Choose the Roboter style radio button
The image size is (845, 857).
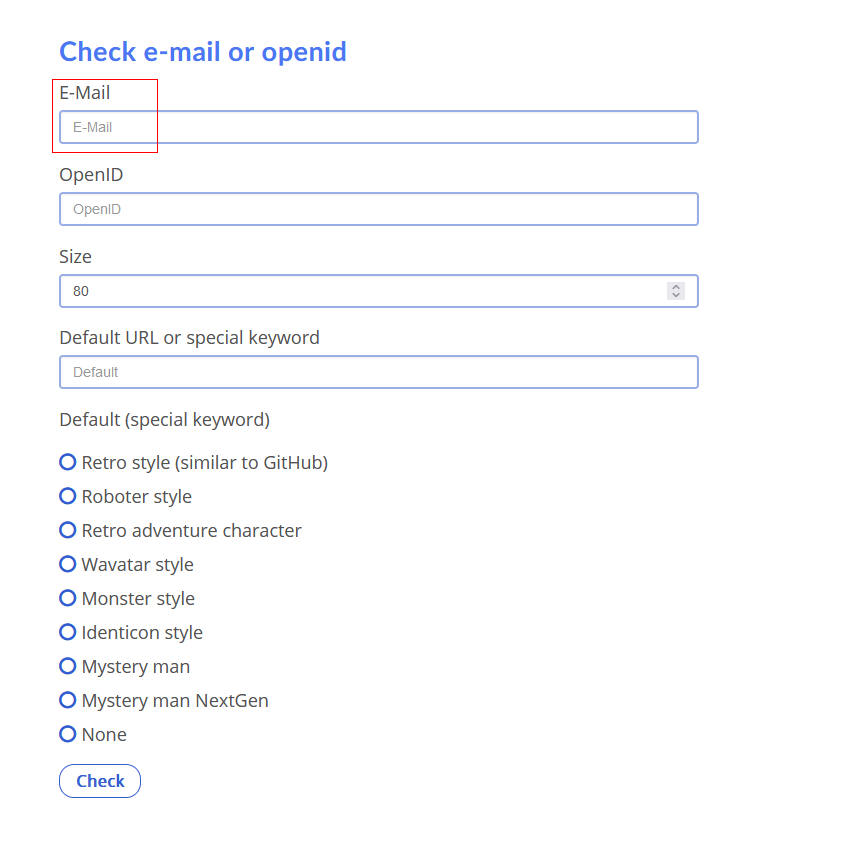click(68, 496)
